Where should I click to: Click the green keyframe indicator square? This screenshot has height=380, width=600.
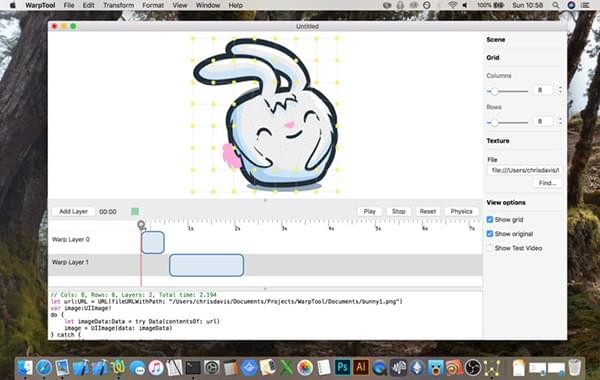(x=135, y=211)
